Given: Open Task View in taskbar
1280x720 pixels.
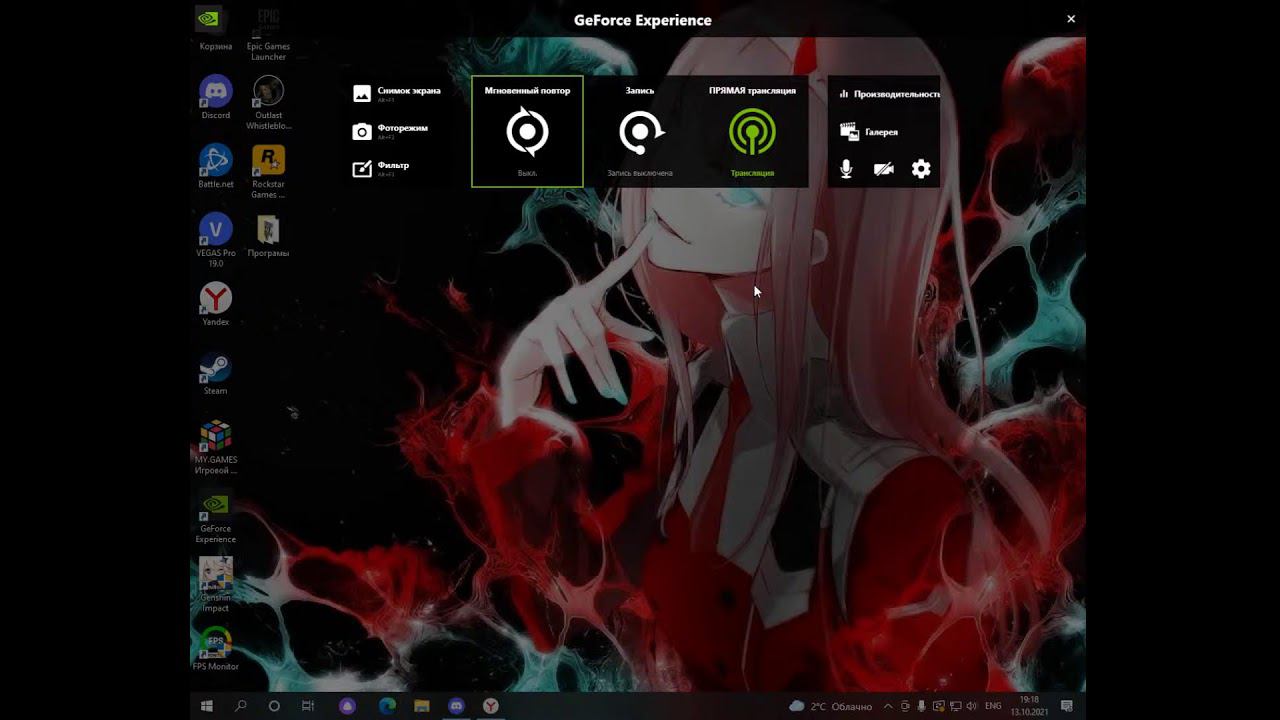Looking at the screenshot, I should [308, 705].
